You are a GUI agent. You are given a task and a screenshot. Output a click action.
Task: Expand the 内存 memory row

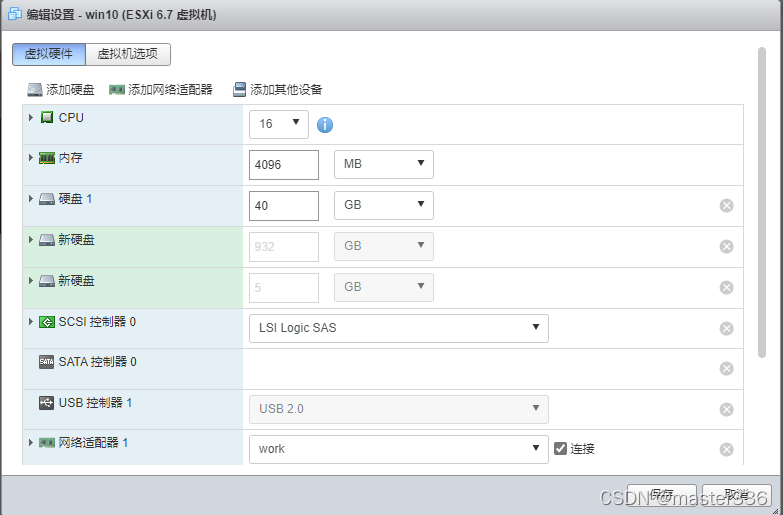[x=31, y=158]
